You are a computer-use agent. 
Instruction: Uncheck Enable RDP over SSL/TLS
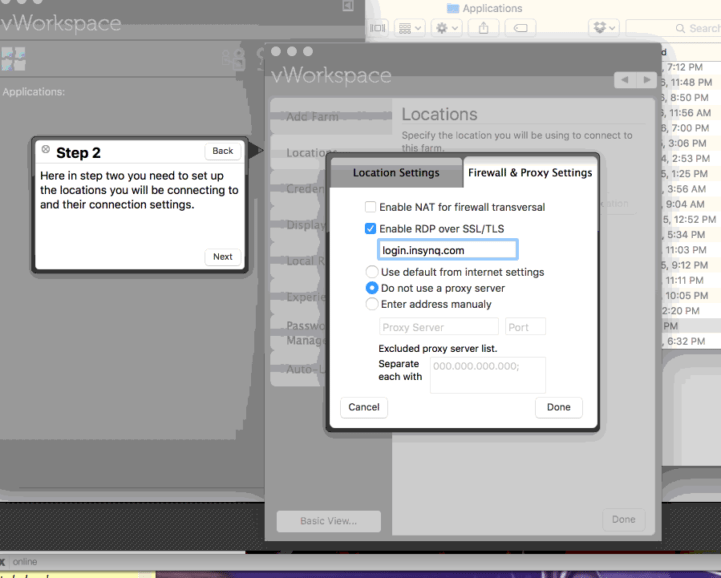[x=371, y=229]
